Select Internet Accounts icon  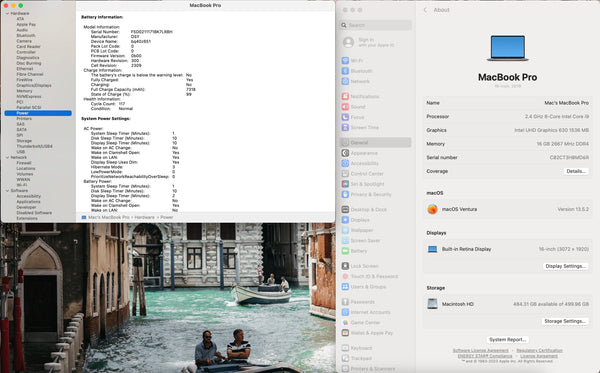click(x=345, y=312)
